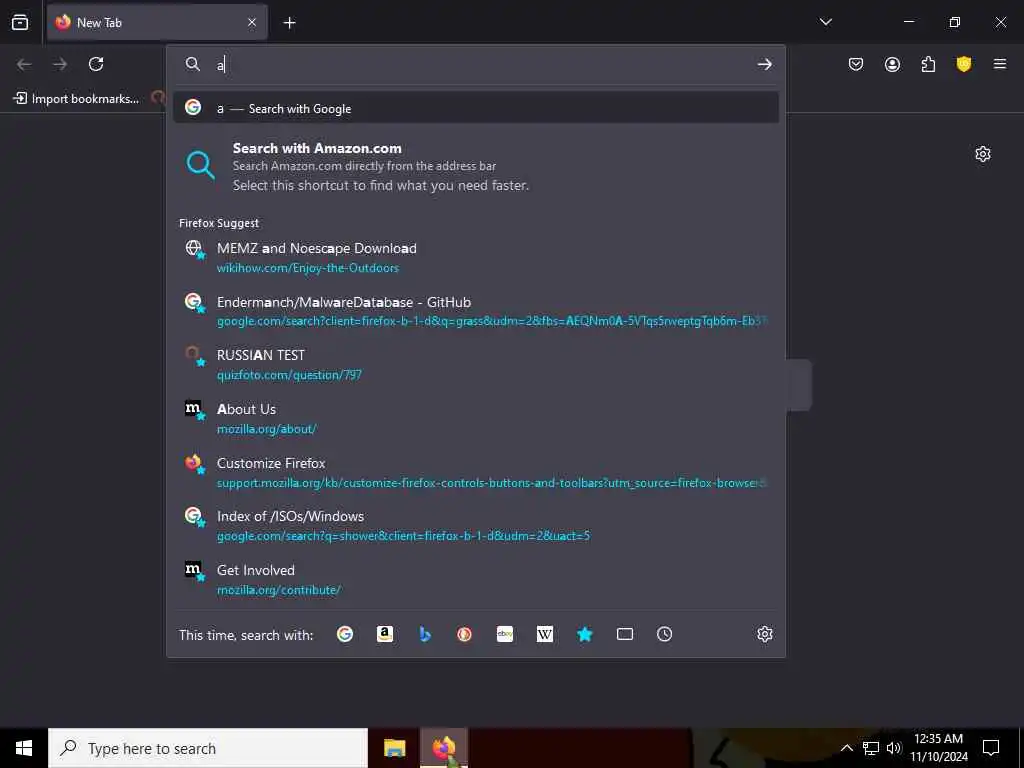The height and width of the screenshot is (768, 1024).
Task: Click wikihow.com/Enjoy-the-Outdoors URL
Action: (308, 268)
